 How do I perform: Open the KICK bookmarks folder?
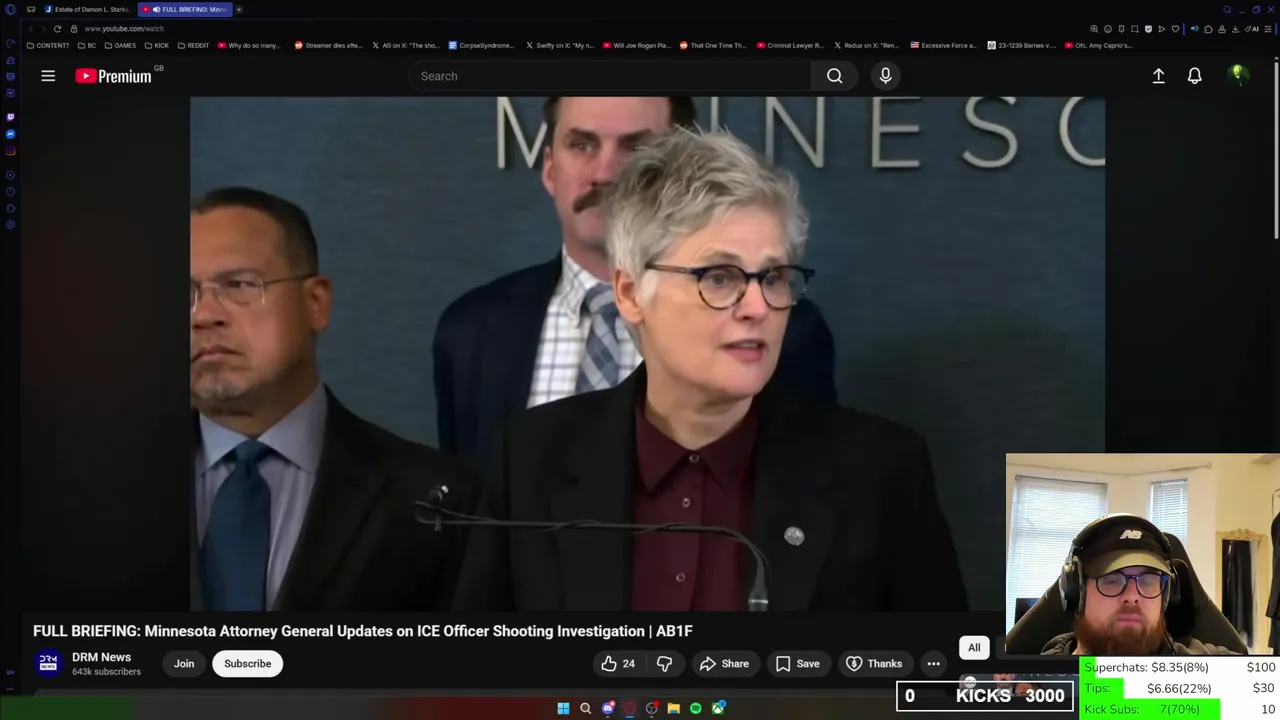tap(156, 45)
